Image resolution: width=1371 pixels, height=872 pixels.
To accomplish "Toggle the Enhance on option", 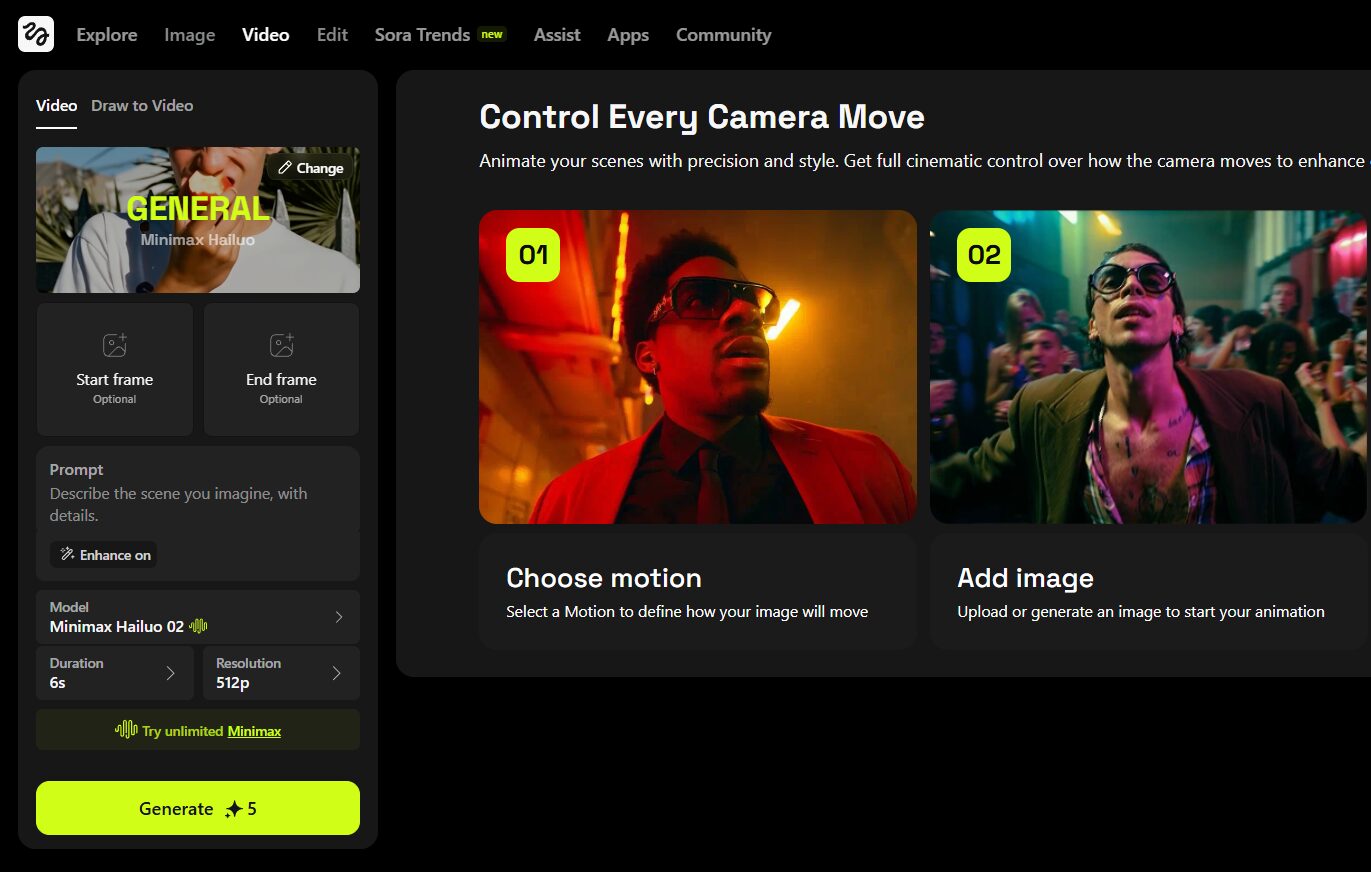I will [104, 555].
